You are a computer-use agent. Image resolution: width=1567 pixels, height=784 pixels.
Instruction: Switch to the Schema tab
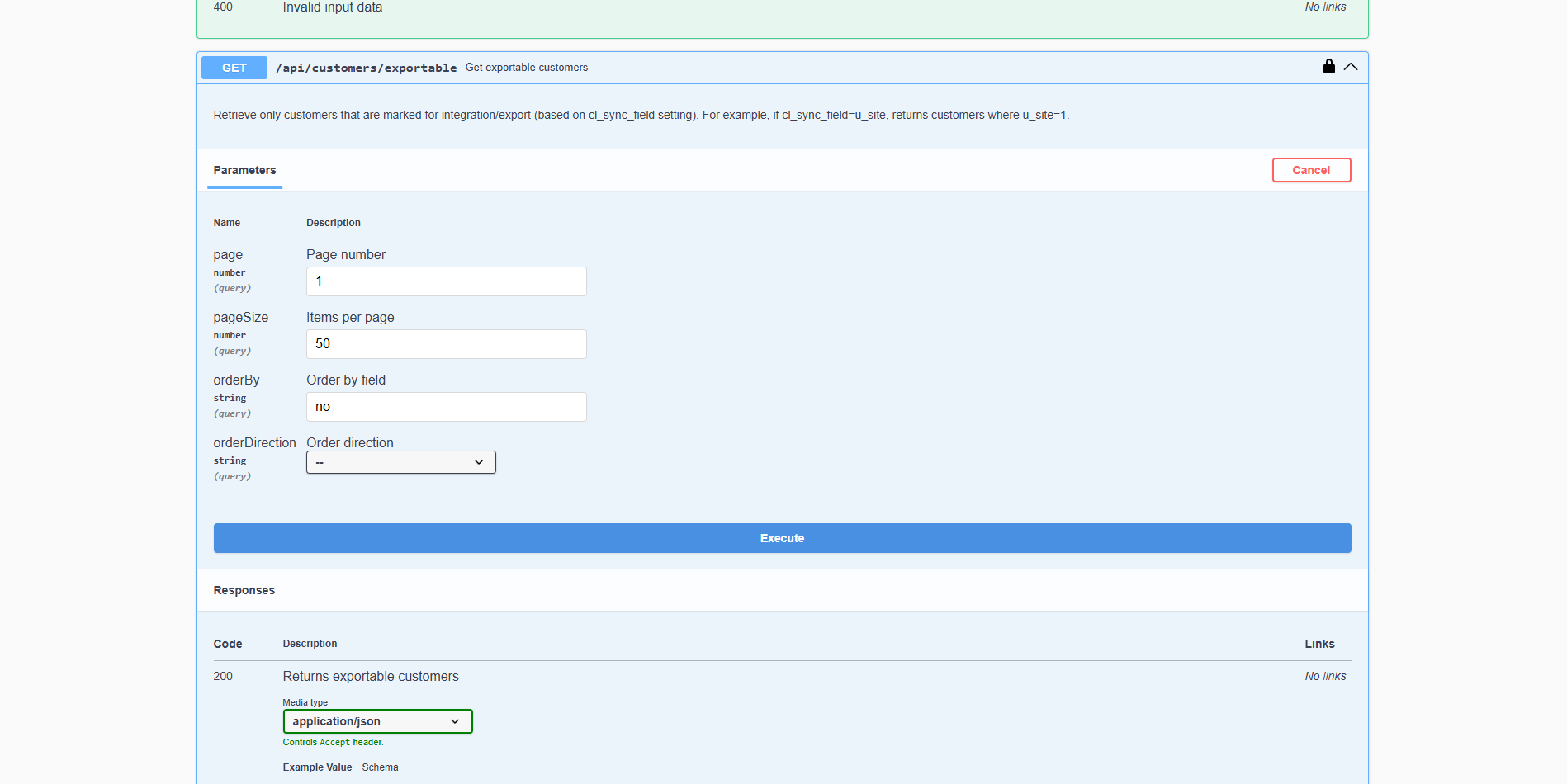coord(380,767)
